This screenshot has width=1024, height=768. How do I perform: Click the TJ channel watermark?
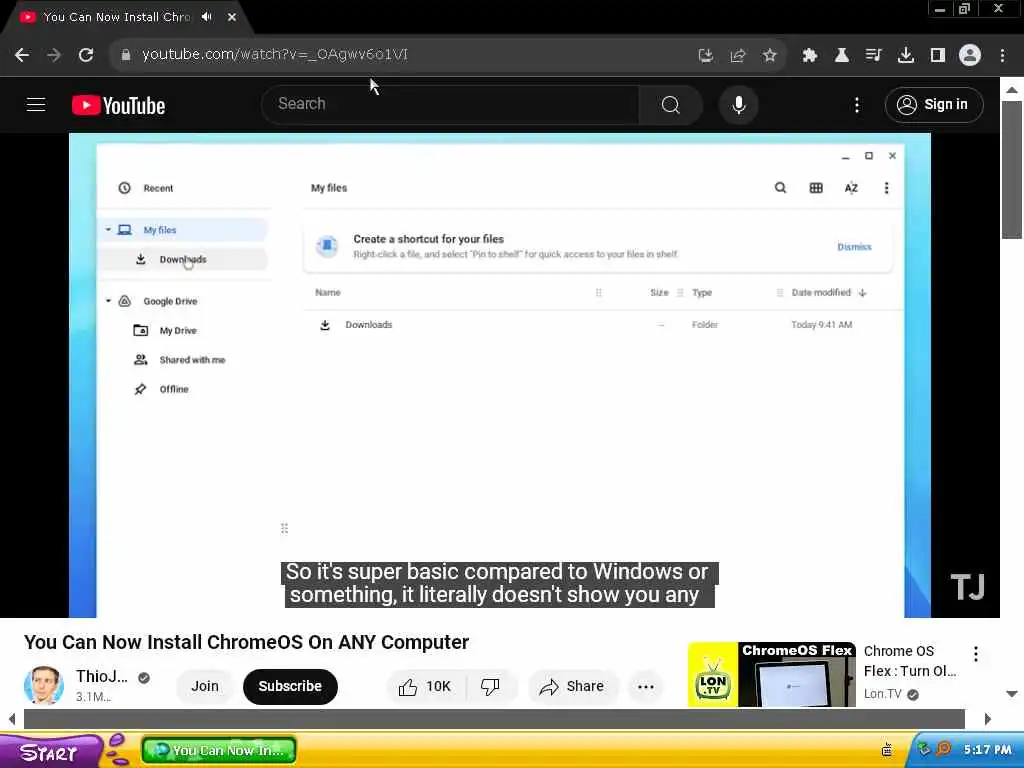pyautogui.click(x=967, y=586)
